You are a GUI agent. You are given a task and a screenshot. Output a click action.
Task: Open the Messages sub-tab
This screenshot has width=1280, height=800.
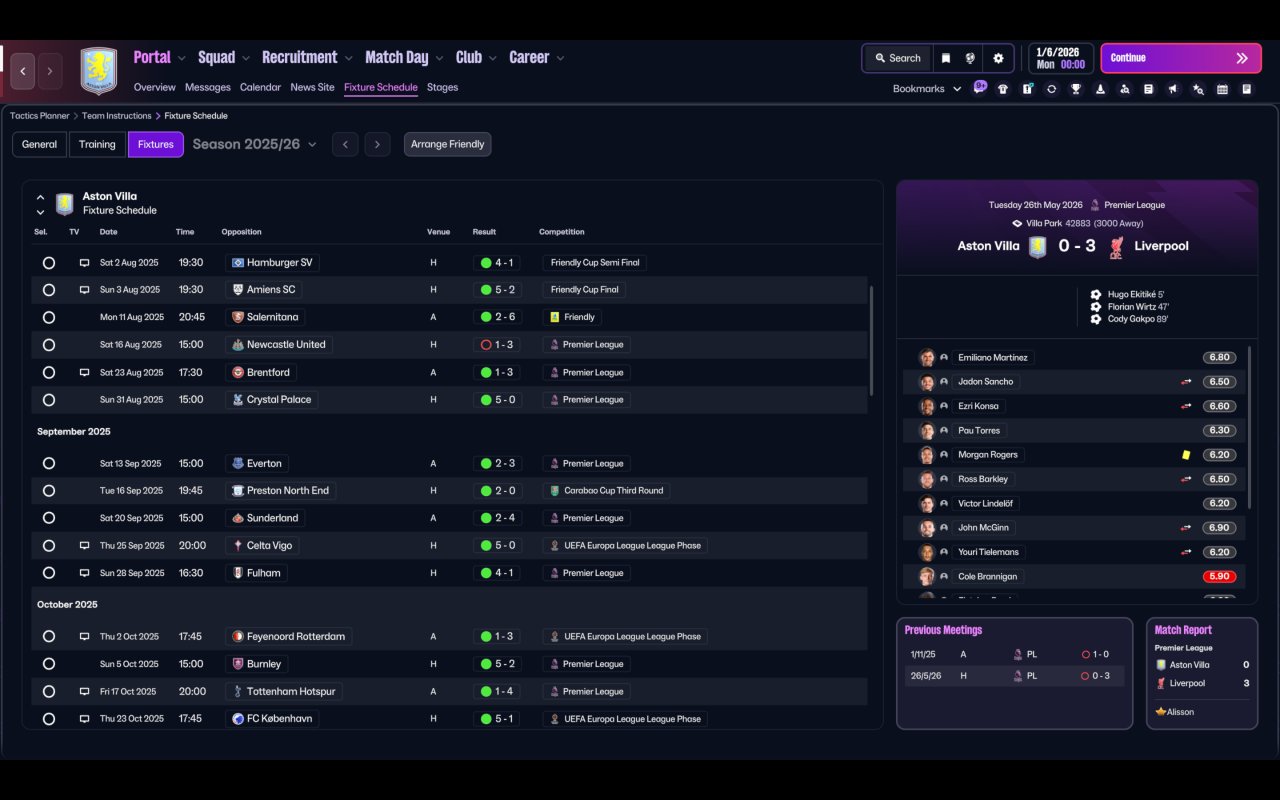[x=208, y=88]
